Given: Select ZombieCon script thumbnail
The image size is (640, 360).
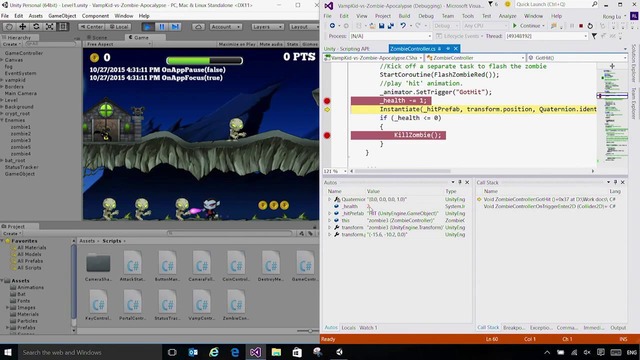Looking at the screenshot, I should 236,303.
